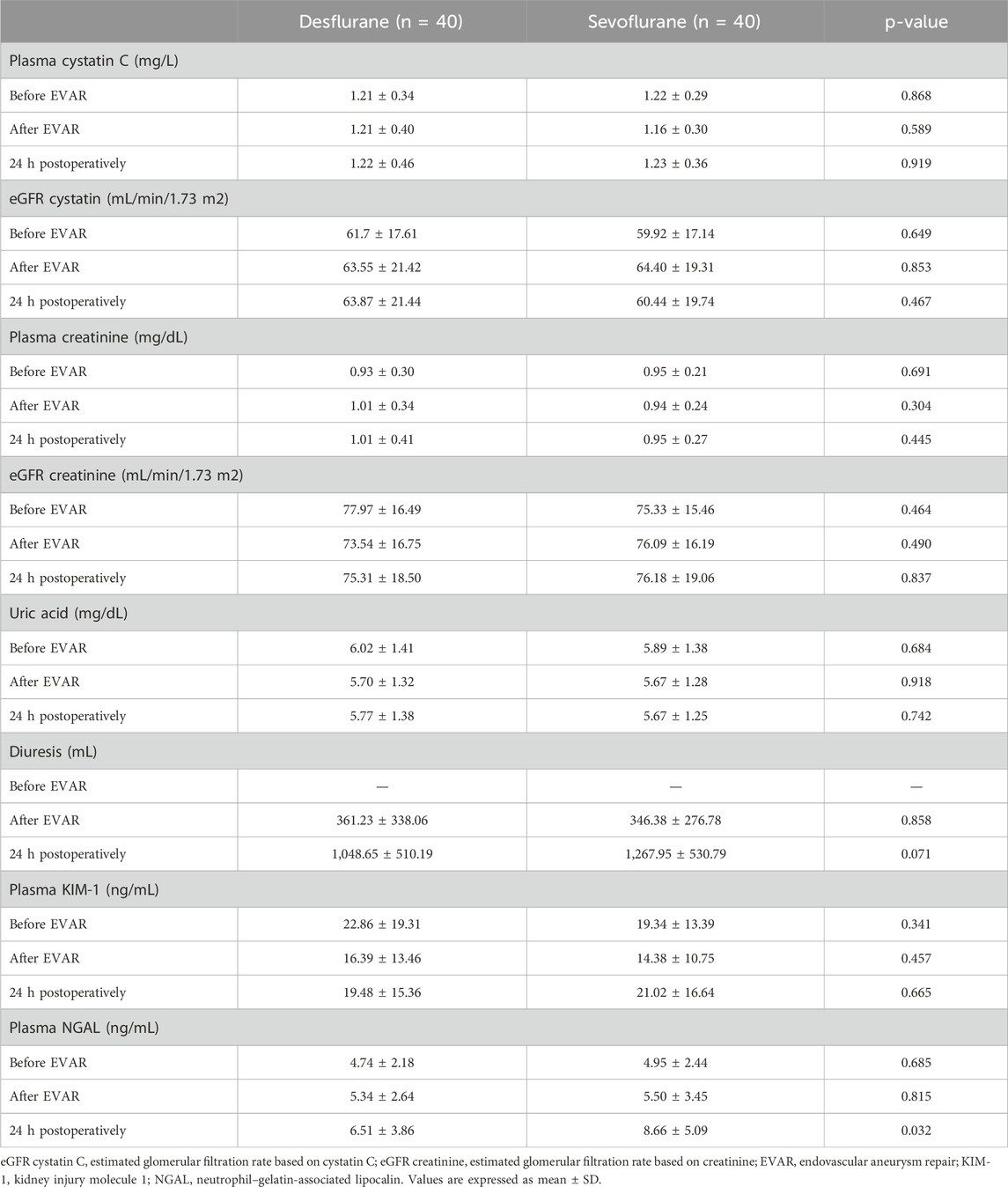Click the Sevoflurane (n = 40) column header

coord(674,22)
